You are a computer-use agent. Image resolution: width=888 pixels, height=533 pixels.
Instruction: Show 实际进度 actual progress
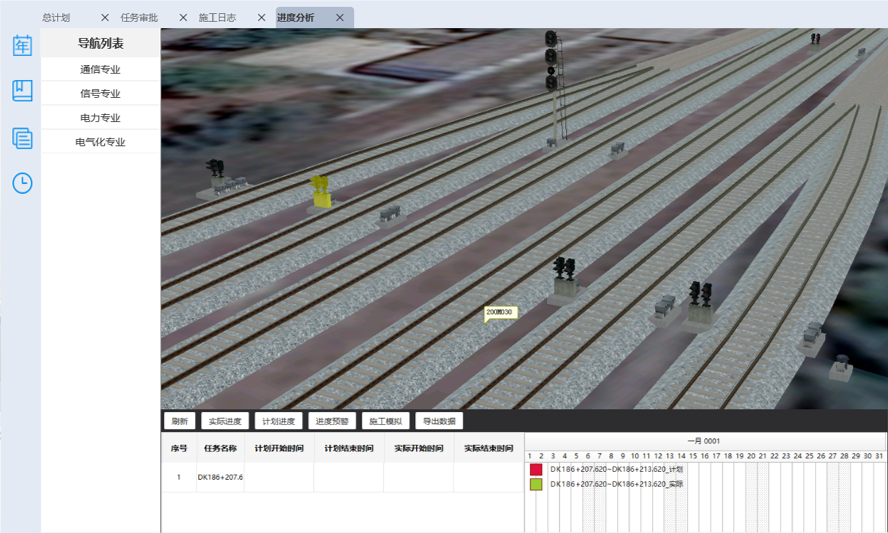click(224, 422)
